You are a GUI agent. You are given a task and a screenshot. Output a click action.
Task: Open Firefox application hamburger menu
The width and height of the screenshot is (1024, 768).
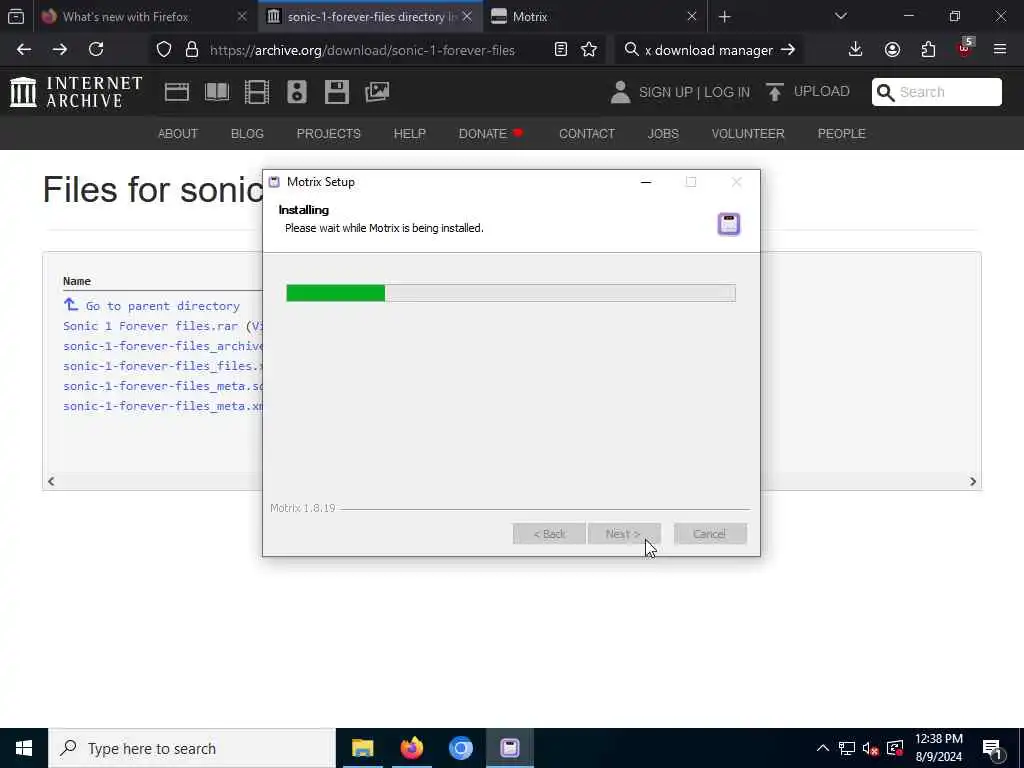tap(1000, 50)
